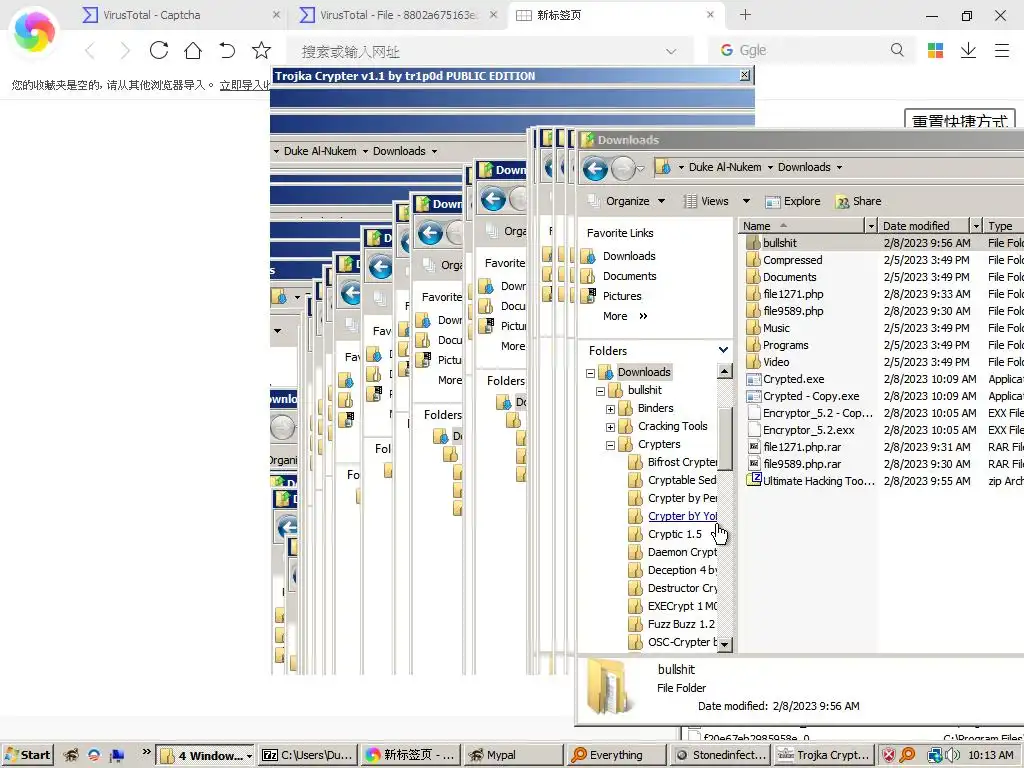1024x768 pixels.
Task: Select the Cryptic 1.5 tree folder
Action: point(675,534)
